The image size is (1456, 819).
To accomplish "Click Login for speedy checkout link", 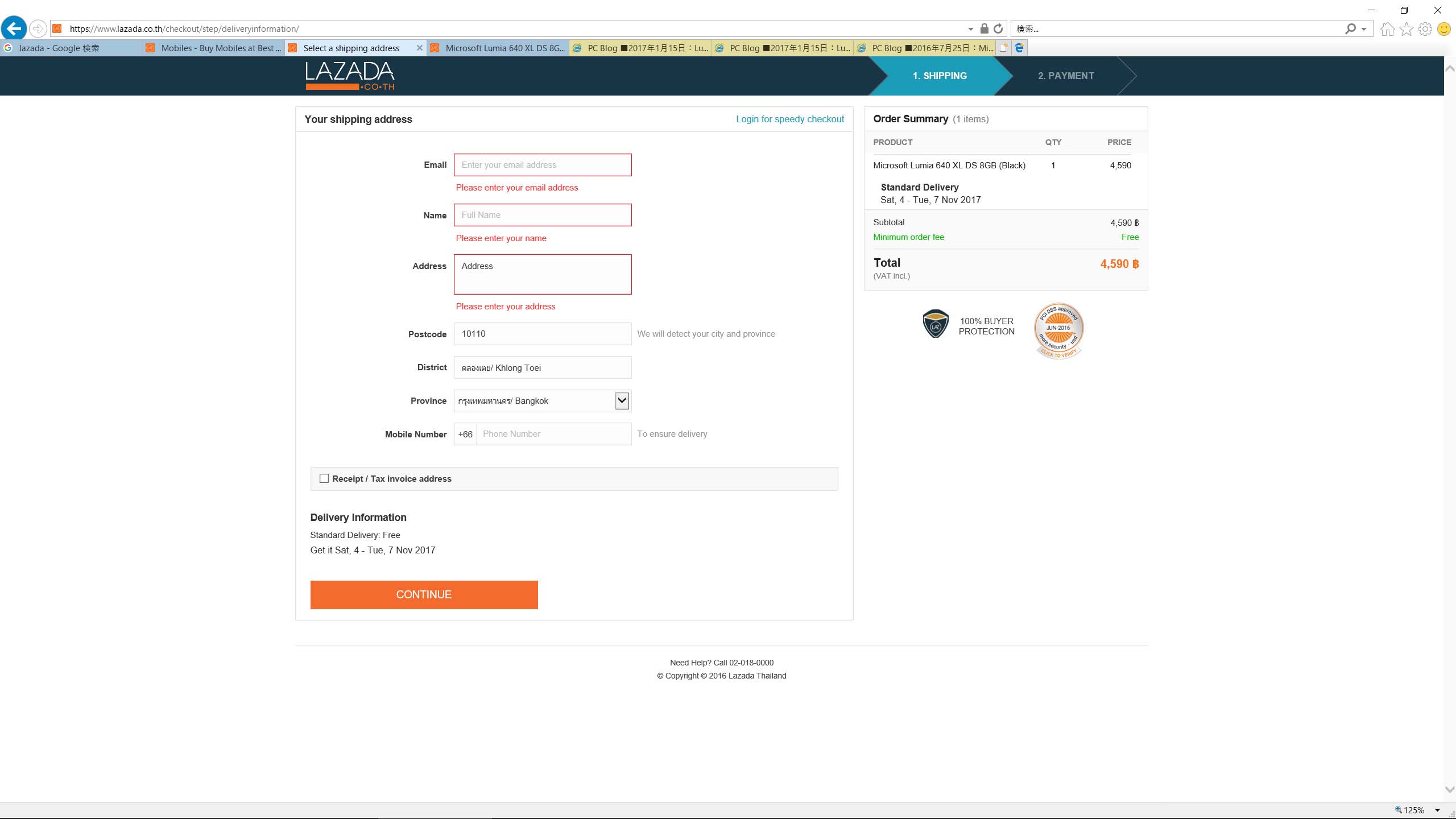I will point(790,119).
